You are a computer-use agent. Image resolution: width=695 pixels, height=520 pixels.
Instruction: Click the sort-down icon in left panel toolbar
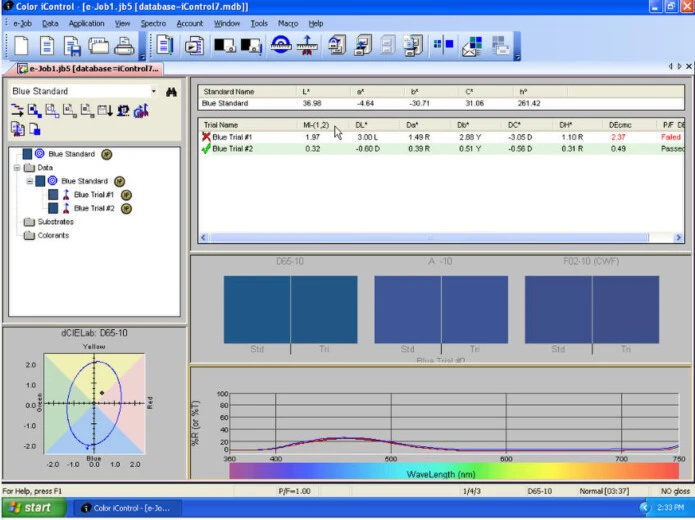[103, 110]
